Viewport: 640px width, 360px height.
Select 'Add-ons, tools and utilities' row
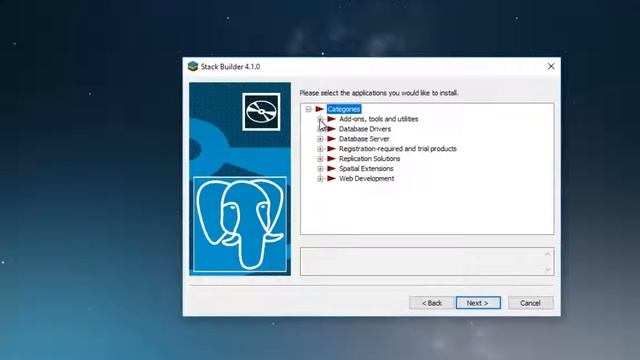click(378, 119)
